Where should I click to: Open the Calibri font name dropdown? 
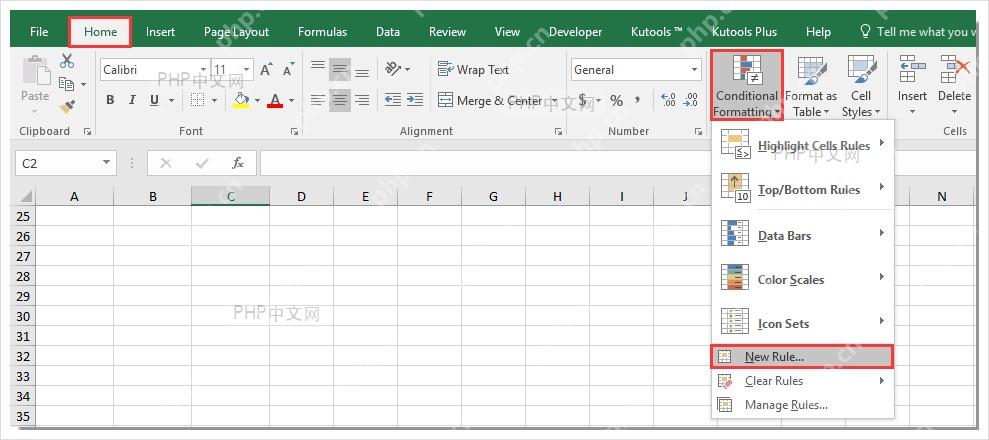pyautogui.click(x=203, y=70)
